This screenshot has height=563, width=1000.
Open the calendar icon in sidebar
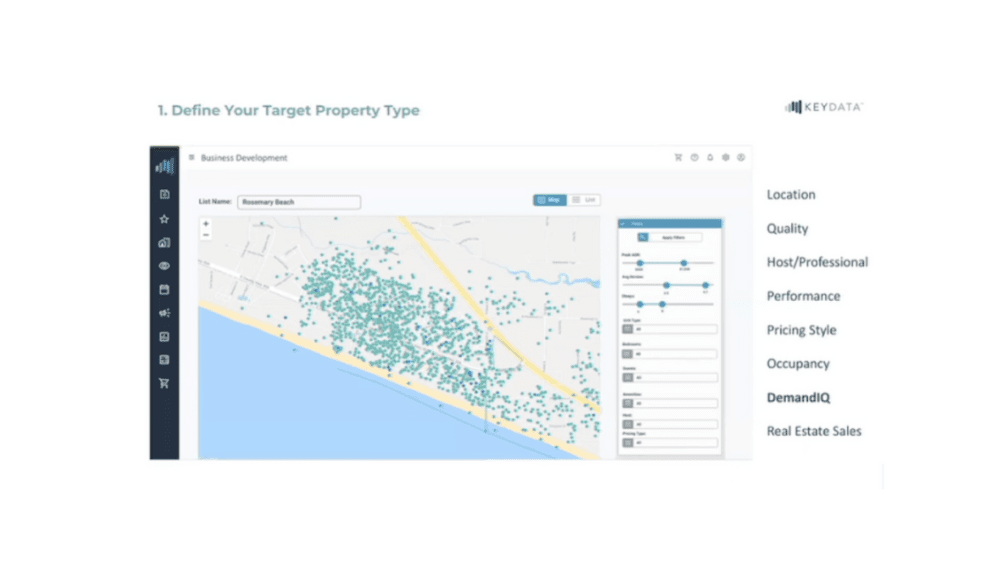coord(165,289)
